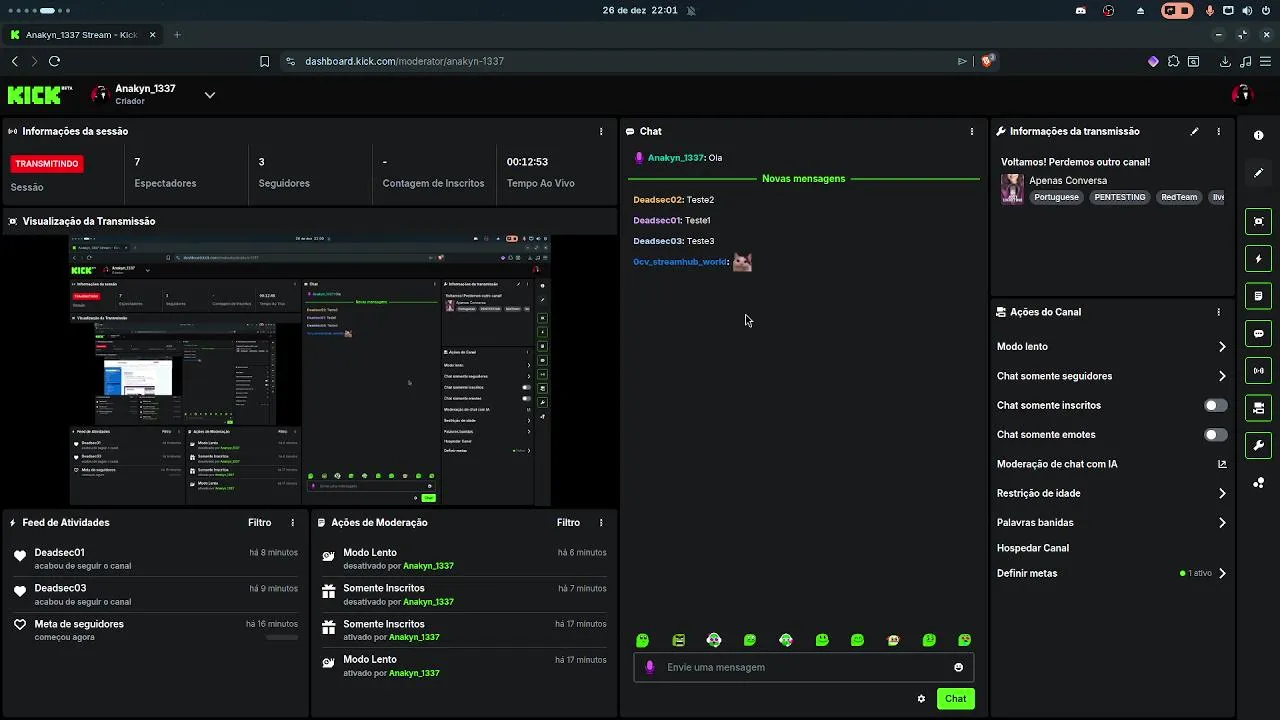This screenshot has width=1280, height=720.
Task: Click Anakyn_1337 link on Modo Lento desativado entry
Action: [428, 566]
